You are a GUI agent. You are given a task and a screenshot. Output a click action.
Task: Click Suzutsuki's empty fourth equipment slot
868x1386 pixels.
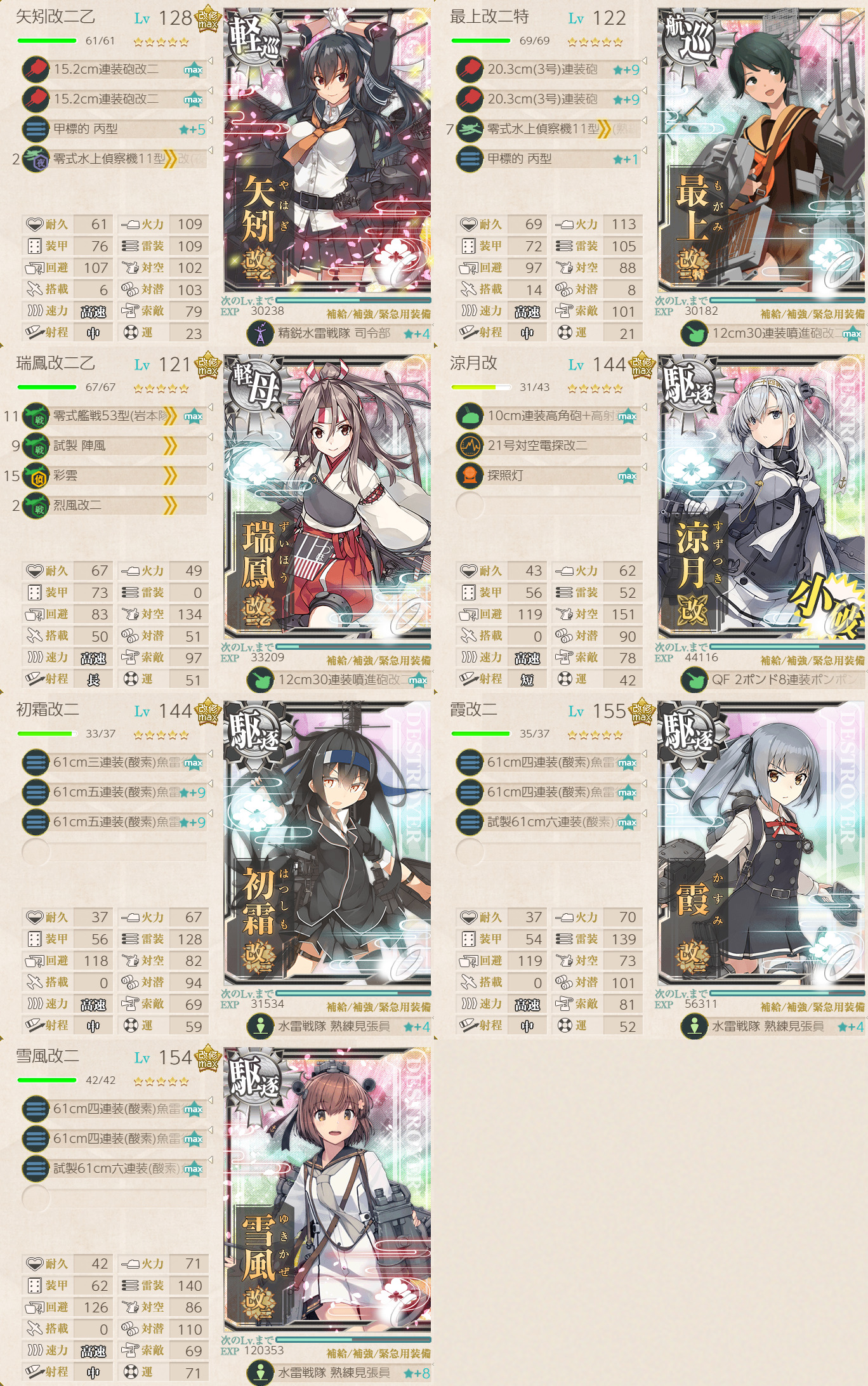(x=470, y=505)
